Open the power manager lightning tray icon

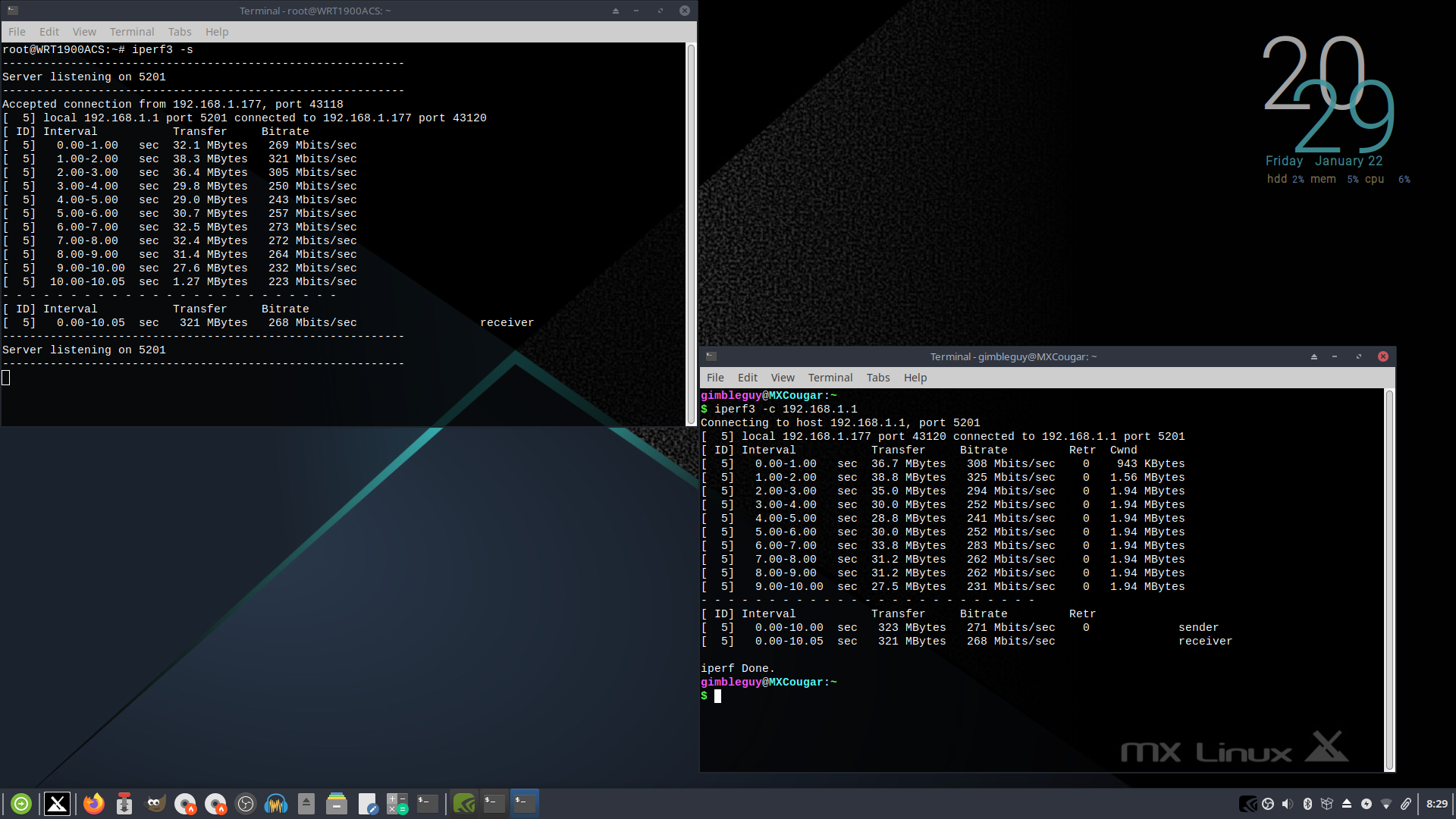click(1367, 804)
